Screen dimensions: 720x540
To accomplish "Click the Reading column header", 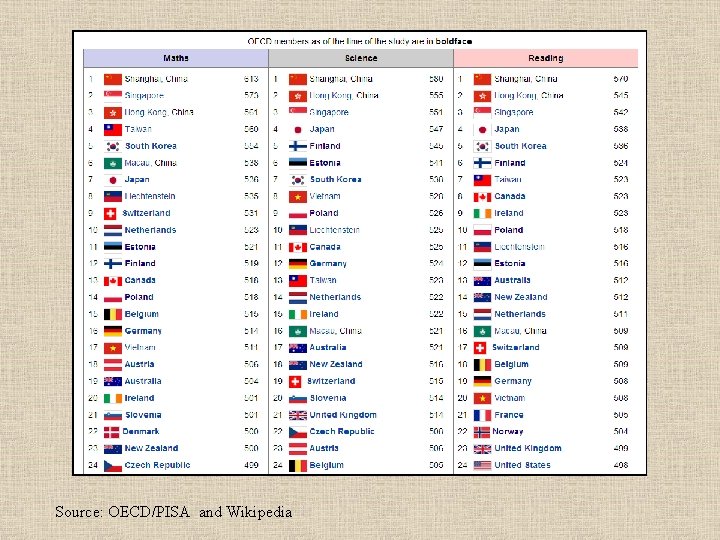I will click(546, 58).
